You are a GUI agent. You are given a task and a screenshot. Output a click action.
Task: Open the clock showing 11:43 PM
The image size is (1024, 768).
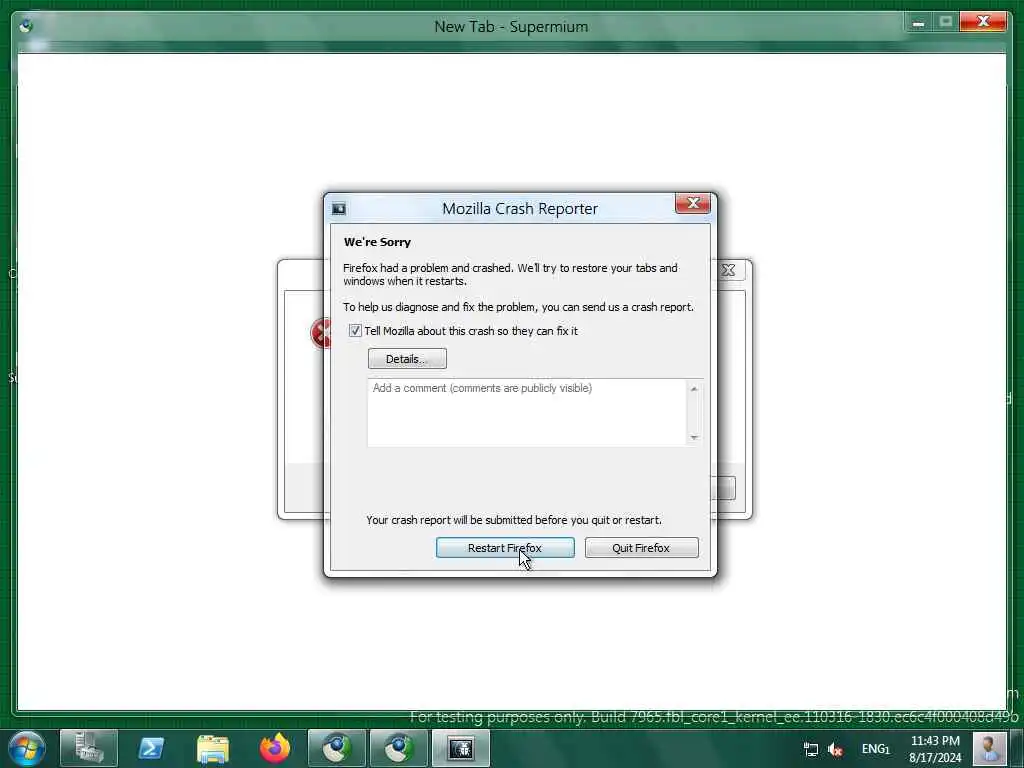coord(935,749)
